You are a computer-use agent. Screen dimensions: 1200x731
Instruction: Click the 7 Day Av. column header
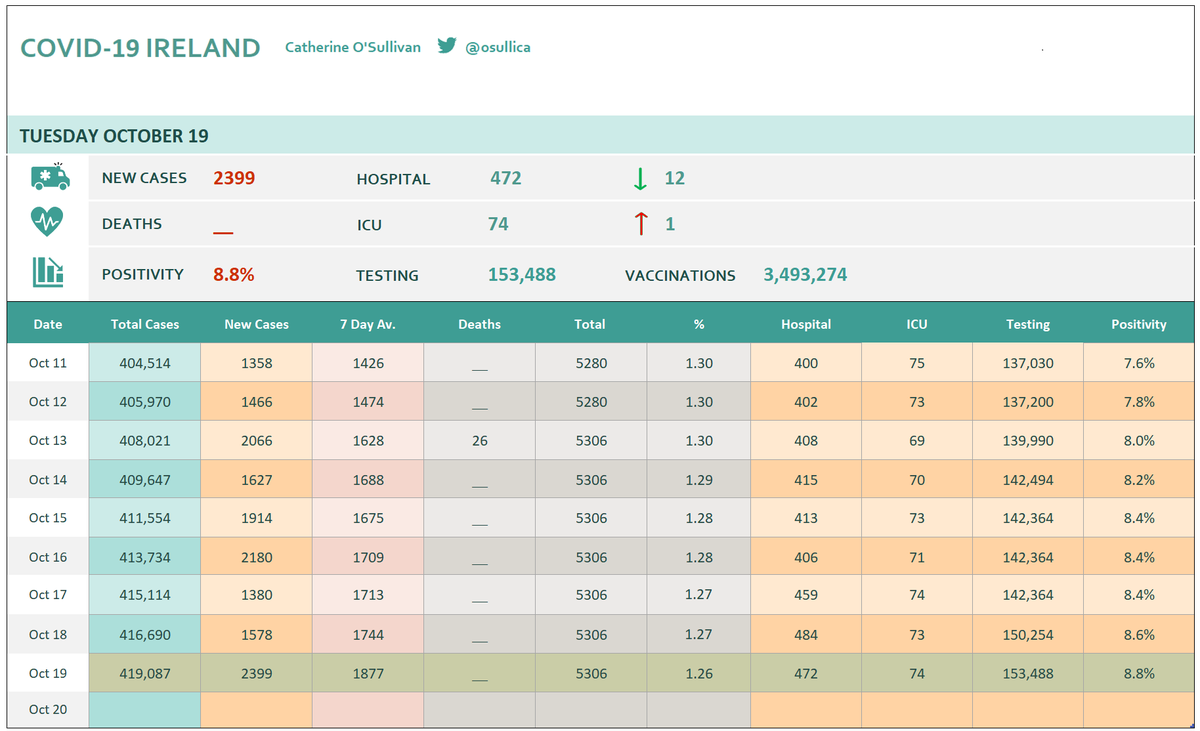pos(368,324)
